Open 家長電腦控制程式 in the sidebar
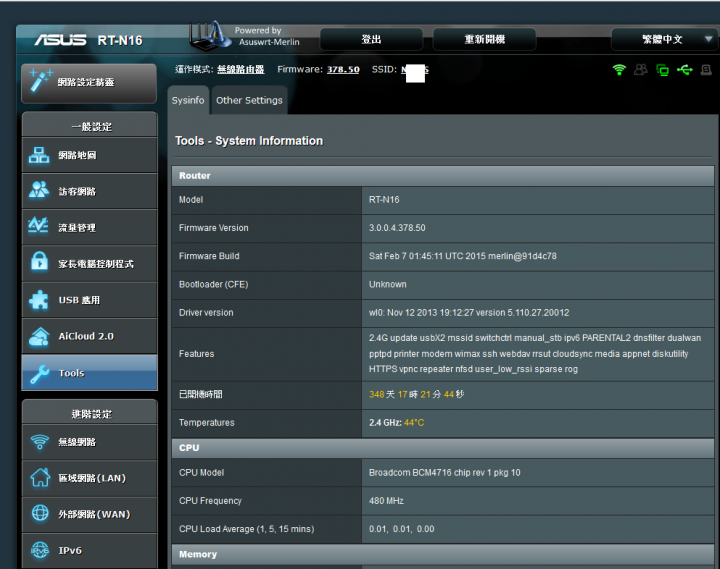 (x=90, y=264)
